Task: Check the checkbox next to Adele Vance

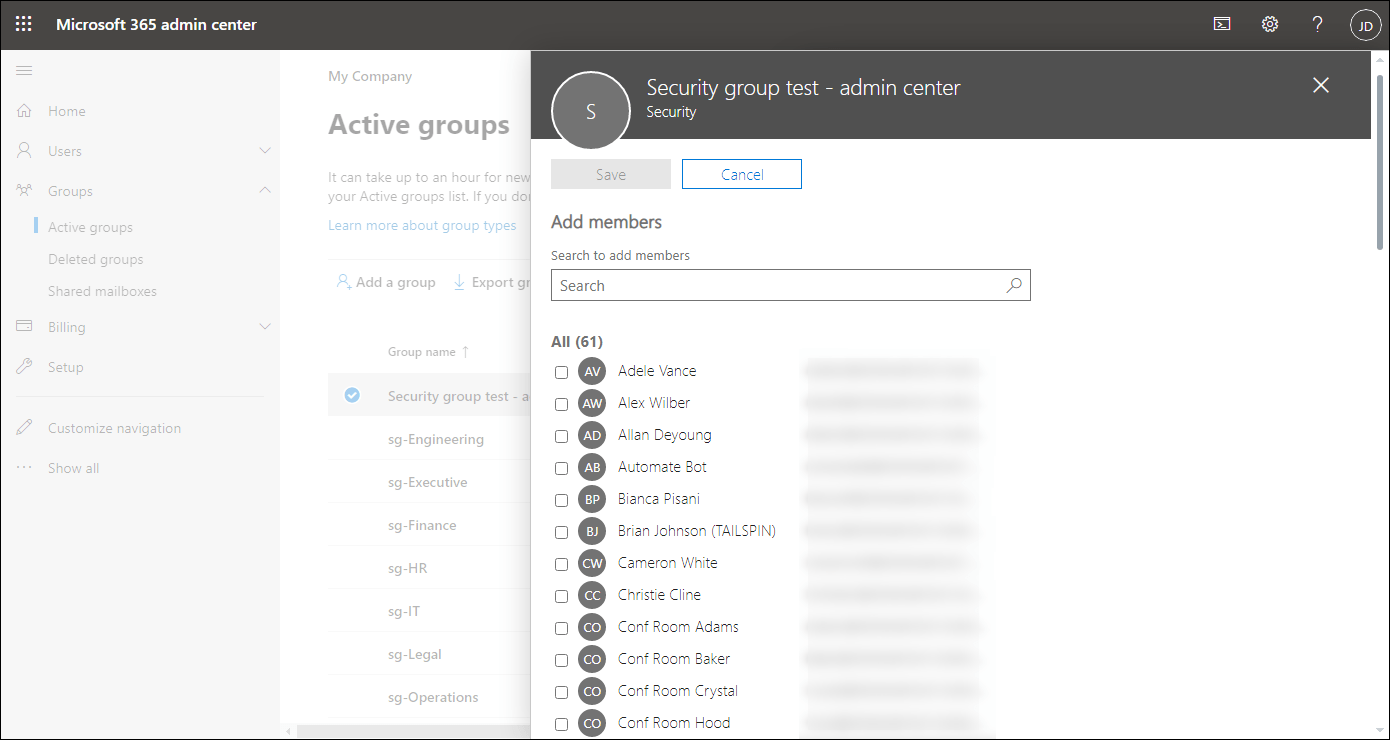Action: [561, 371]
